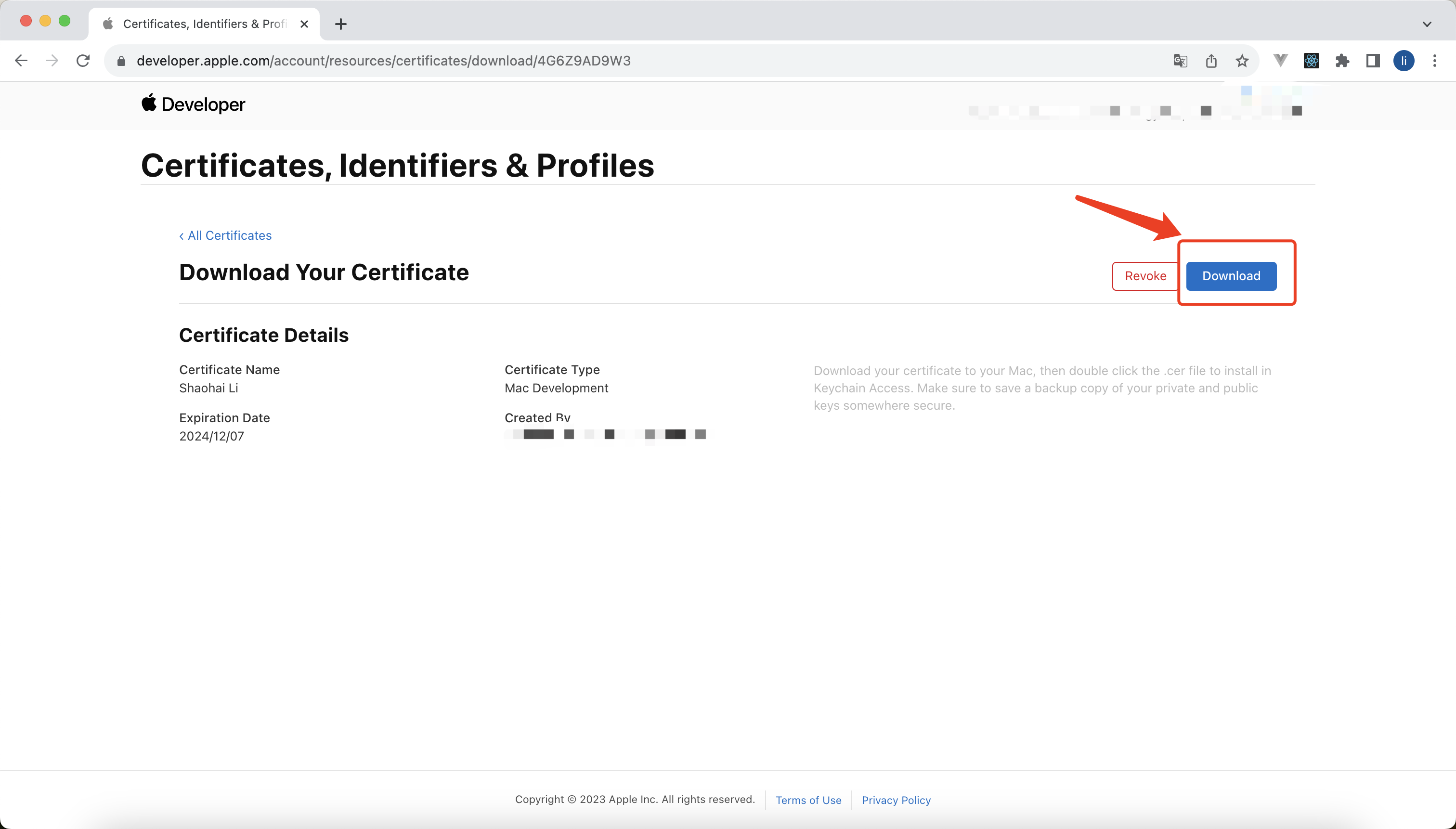Click the Created By label
1456x829 pixels.
tap(537, 417)
